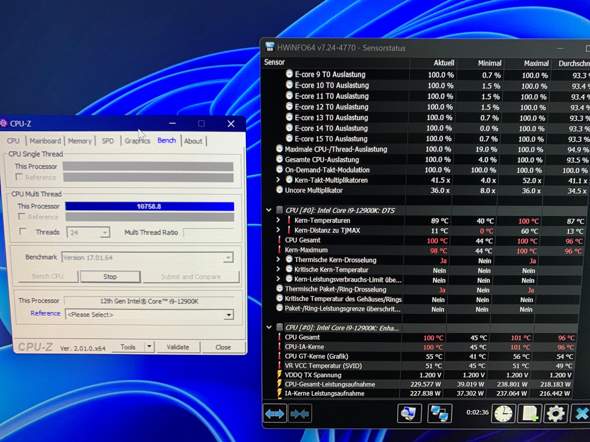590x442 pixels.
Task: Click the HWiNFO expand-columns arrows icon
Action: coord(275,414)
